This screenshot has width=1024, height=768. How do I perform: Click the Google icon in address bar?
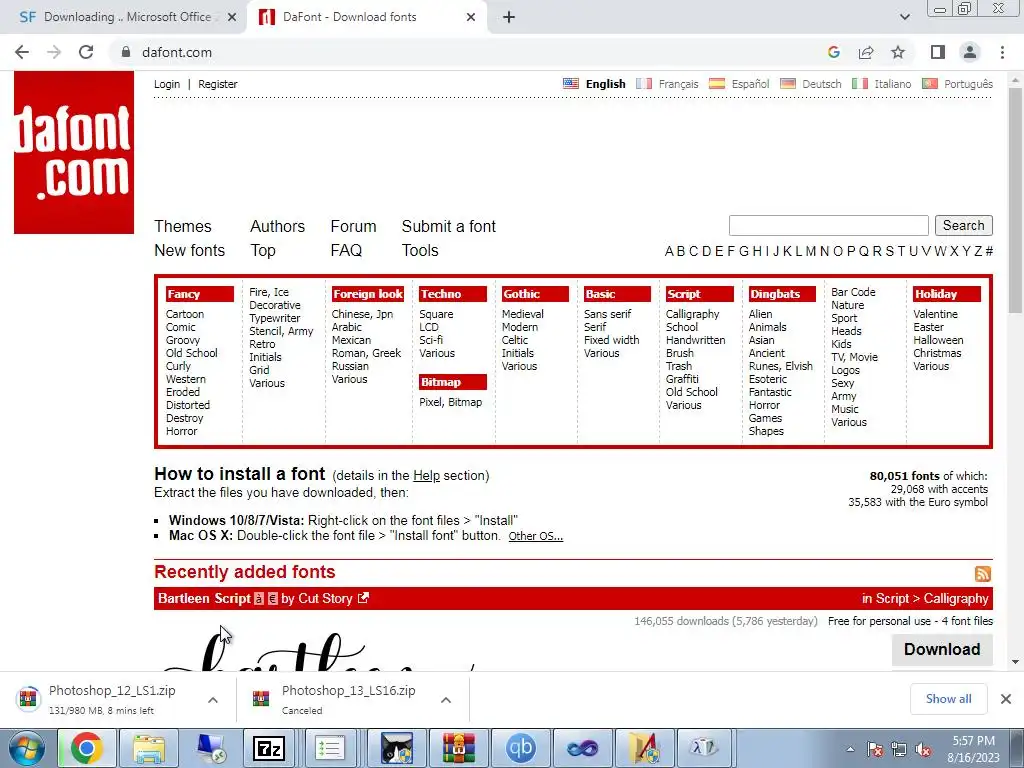pyautogui.click(x=833, y=52)
